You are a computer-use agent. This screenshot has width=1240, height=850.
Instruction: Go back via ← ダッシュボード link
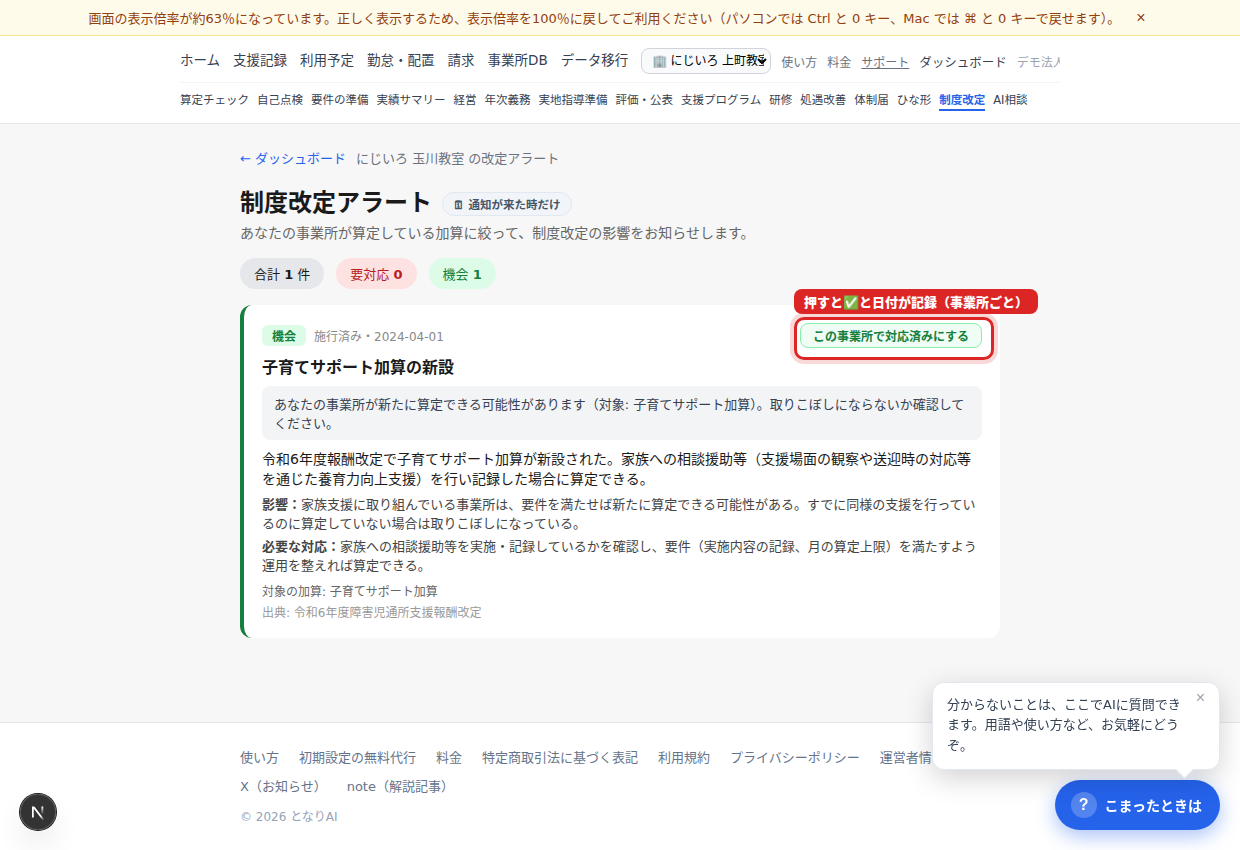[x=292, y=159]
